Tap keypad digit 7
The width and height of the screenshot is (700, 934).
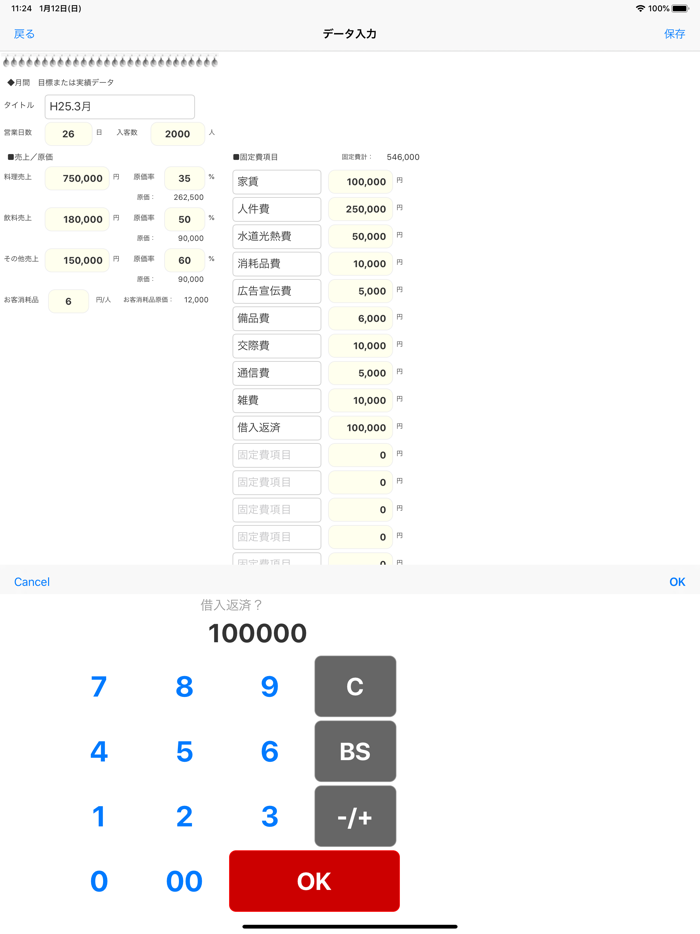(99, 686)
